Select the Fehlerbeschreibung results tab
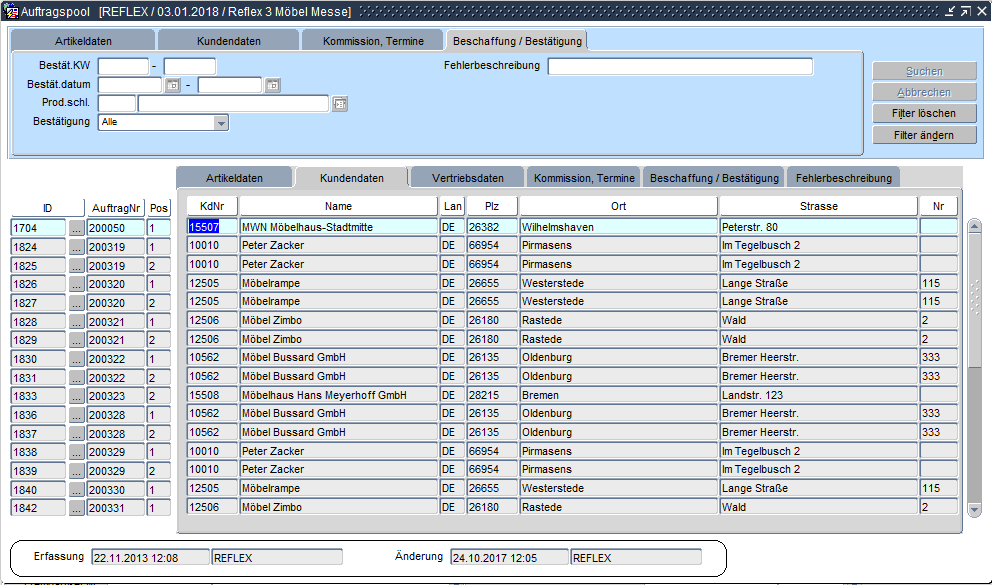Screen dimensions: 992x585 point(843,178)
